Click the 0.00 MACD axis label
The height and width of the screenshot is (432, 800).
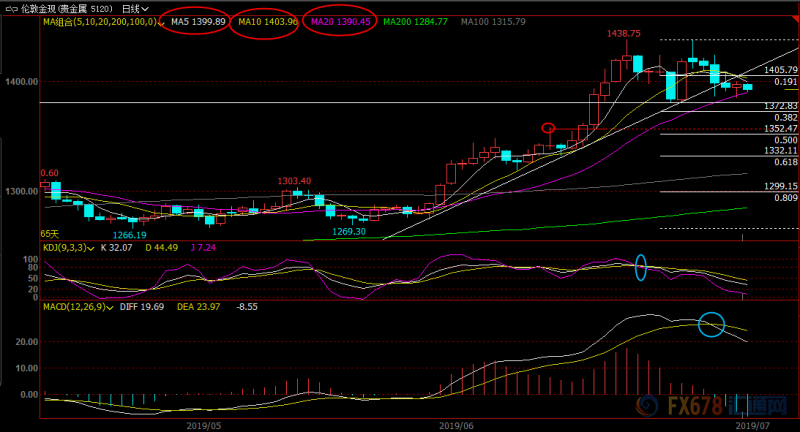tap(29, 394)
